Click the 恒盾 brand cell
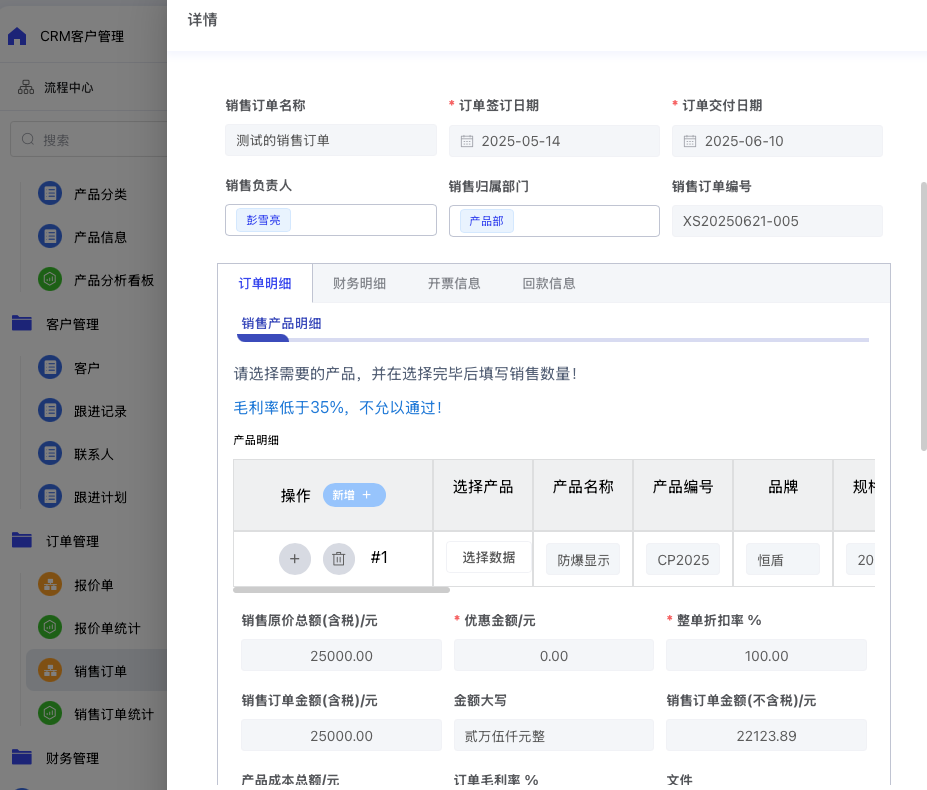 click(783, 559)
